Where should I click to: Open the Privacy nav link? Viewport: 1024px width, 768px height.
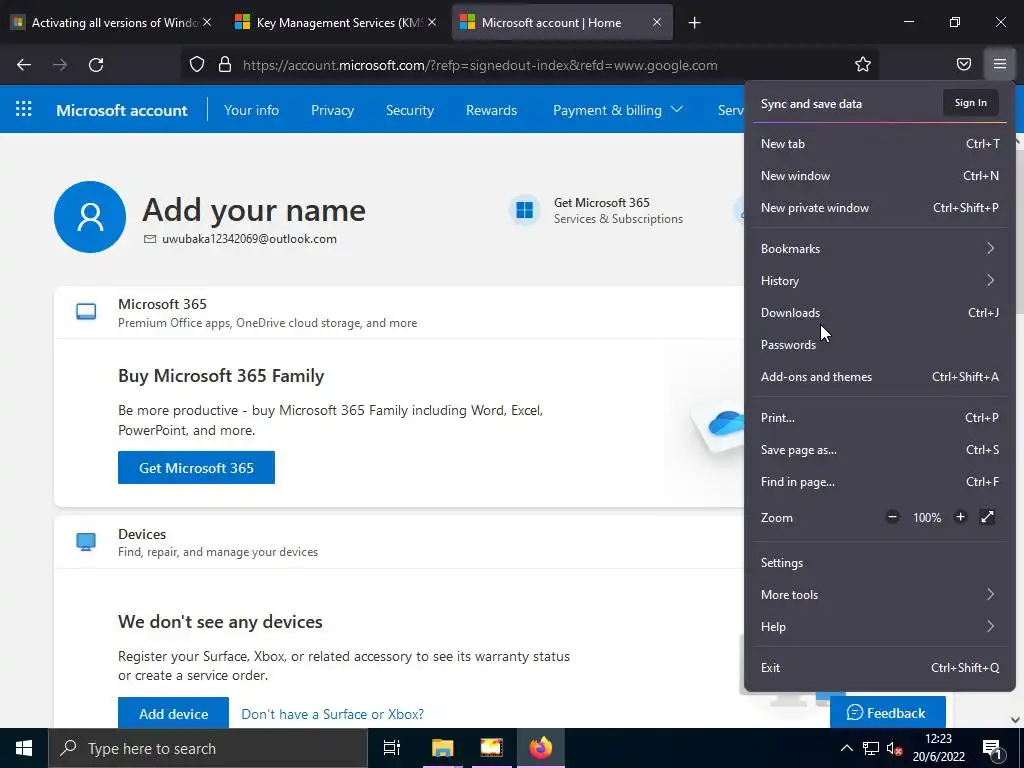click(x=332, y=110)
